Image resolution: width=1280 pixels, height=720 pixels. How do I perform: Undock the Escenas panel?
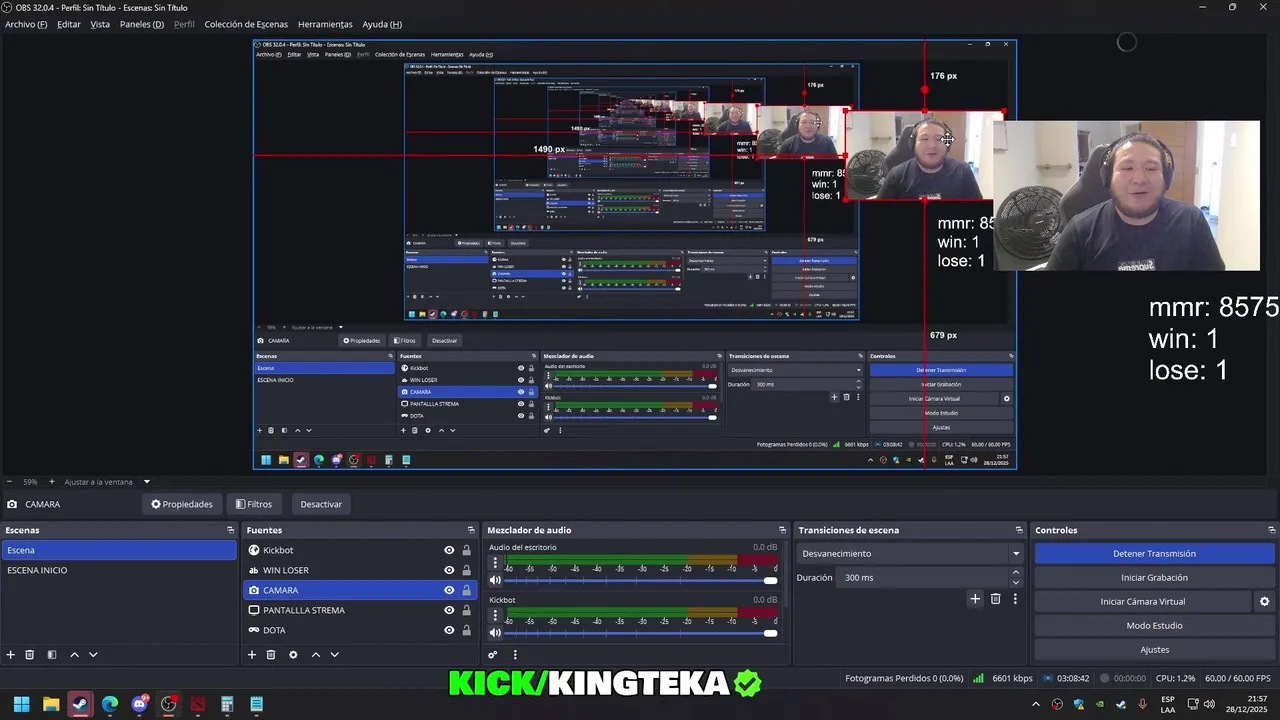[x=229, y=530]
